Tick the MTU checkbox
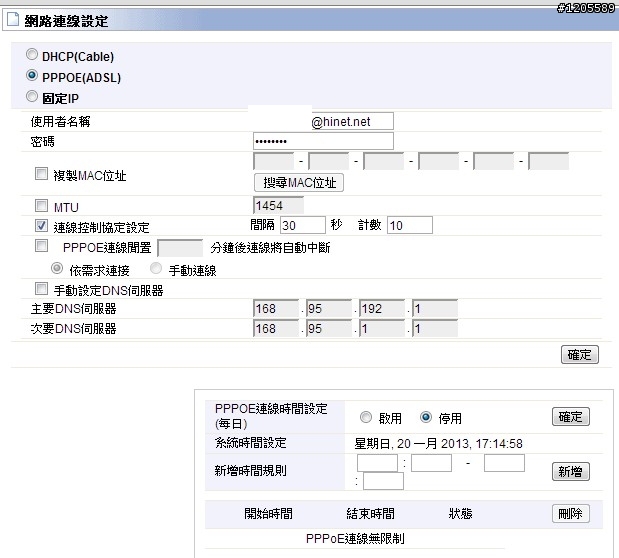The height and width of the screenshot is (558, 619). 41,205
